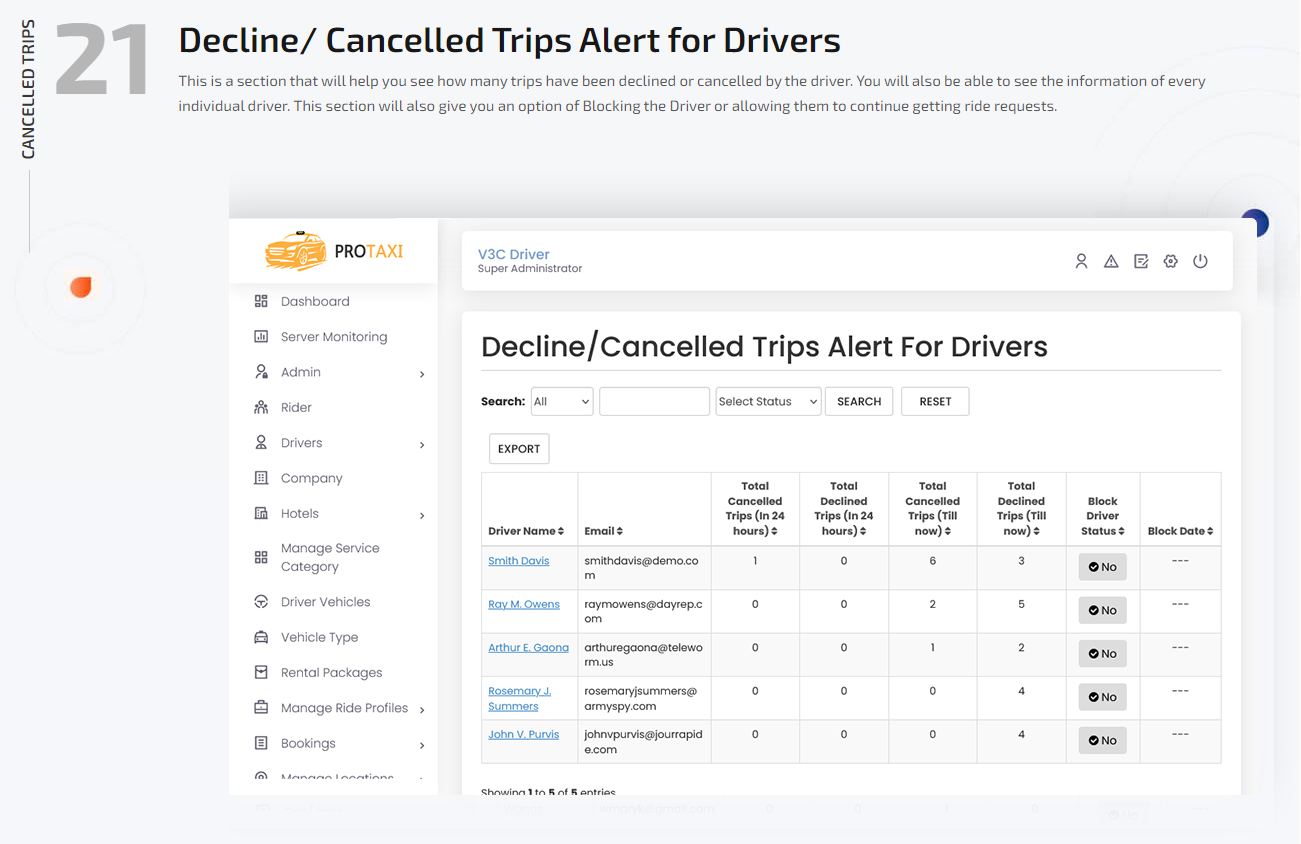Open the search field 'All' dropdown
The width and height of the screenshot is (1301, 844).
point(561,402)
